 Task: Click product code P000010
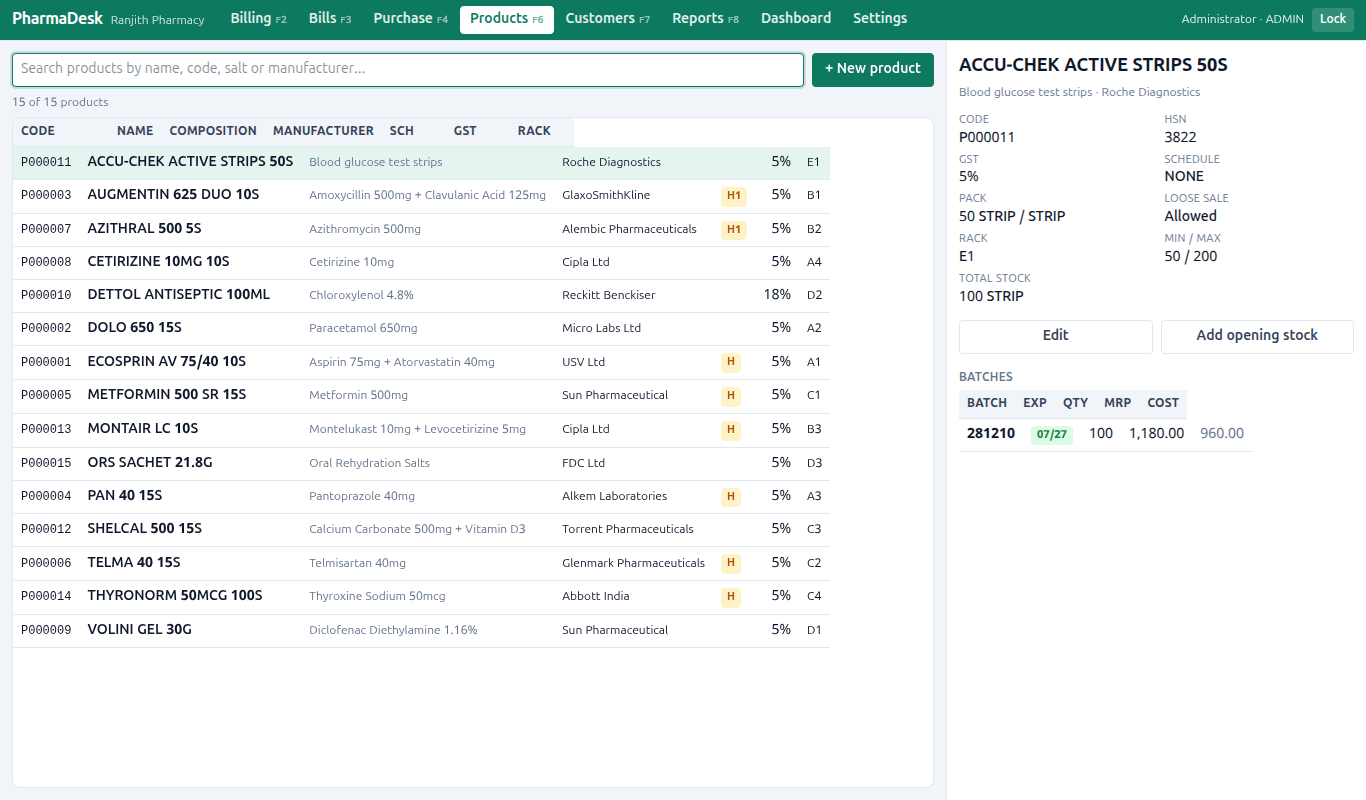[46, 295]
